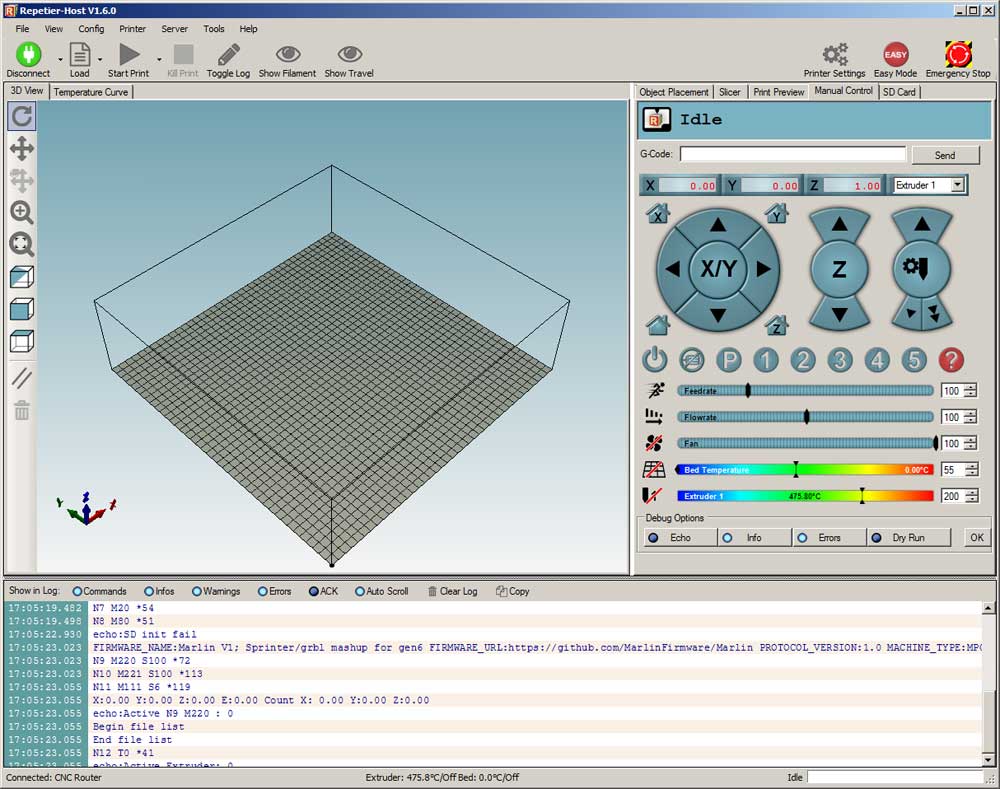
Task: Toggle Show Filament eye
Action: point(288,54)
